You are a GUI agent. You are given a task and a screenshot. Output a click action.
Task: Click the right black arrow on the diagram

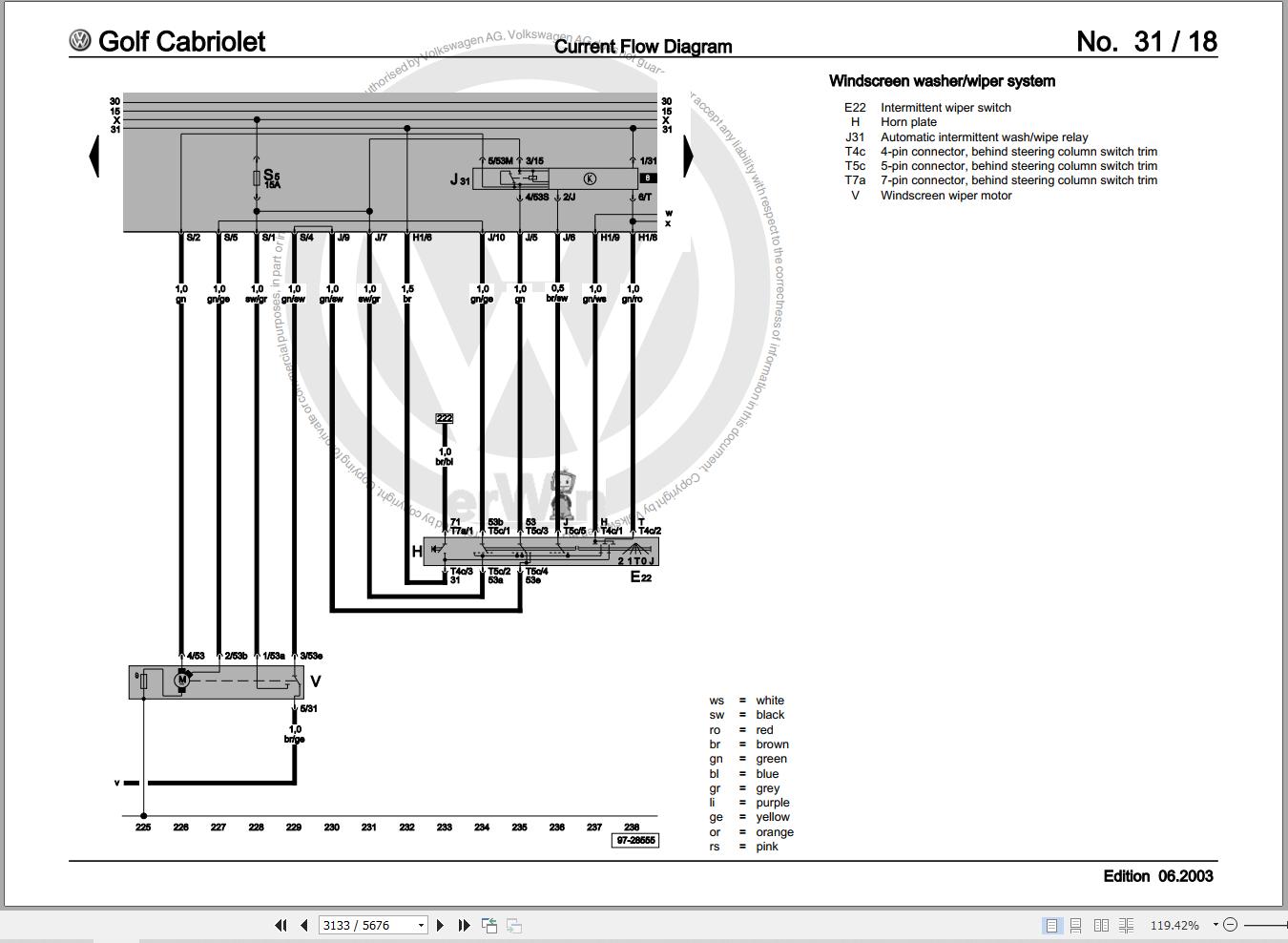point(688,157)
